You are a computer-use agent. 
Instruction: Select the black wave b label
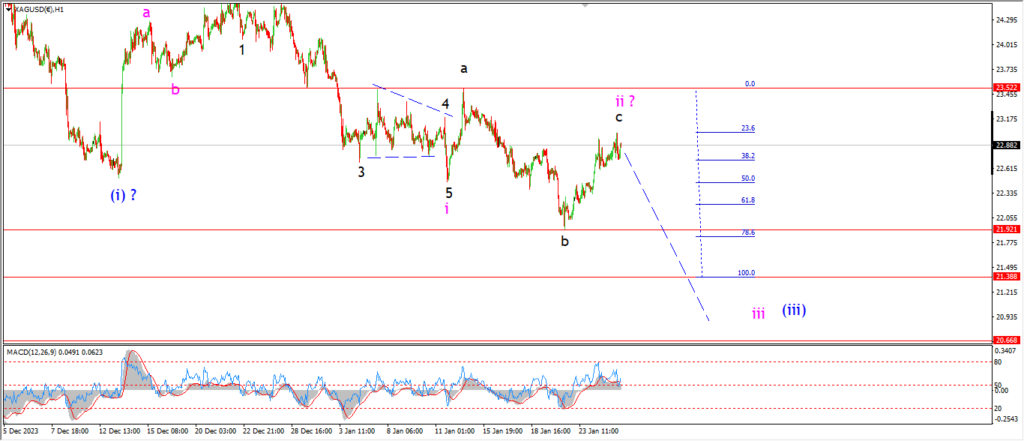tap(564, 242)
